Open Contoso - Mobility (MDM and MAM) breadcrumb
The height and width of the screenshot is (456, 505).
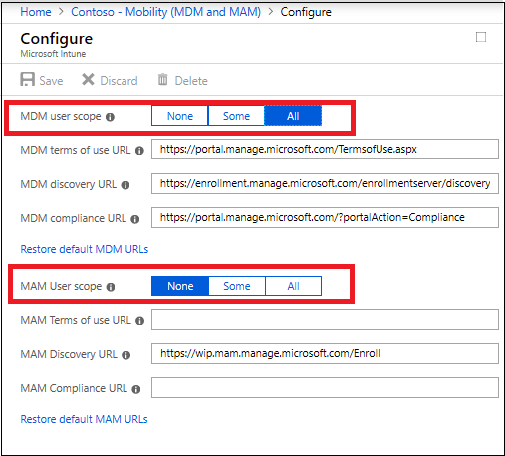pos(166,12)
